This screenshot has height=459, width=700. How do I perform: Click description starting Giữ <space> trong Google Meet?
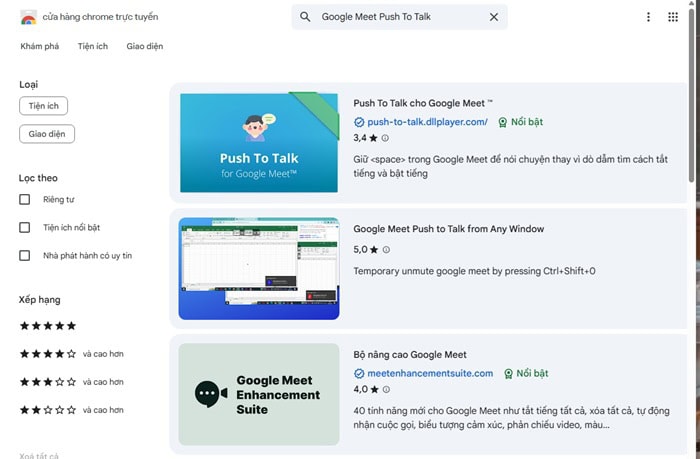(511, 166)
